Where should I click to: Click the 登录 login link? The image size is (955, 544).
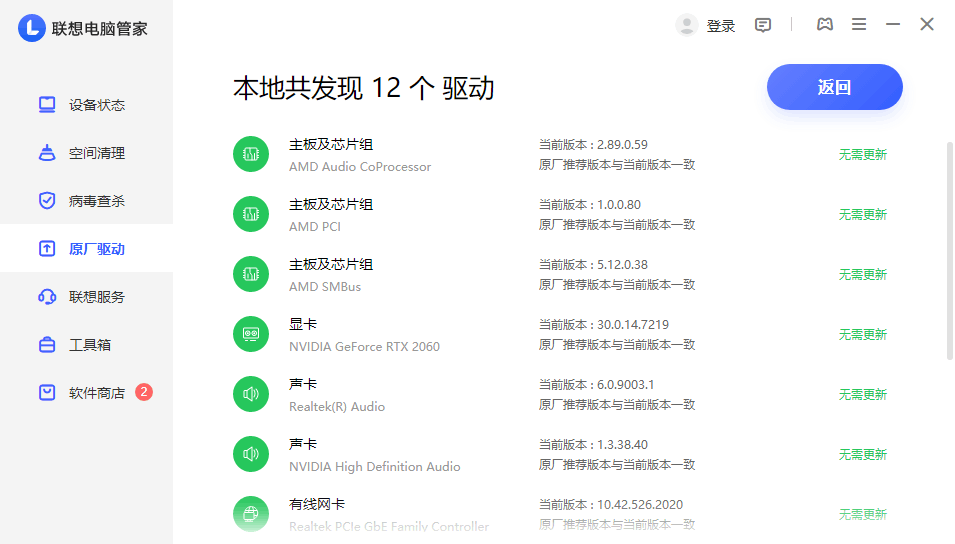[x=721, y=26]
